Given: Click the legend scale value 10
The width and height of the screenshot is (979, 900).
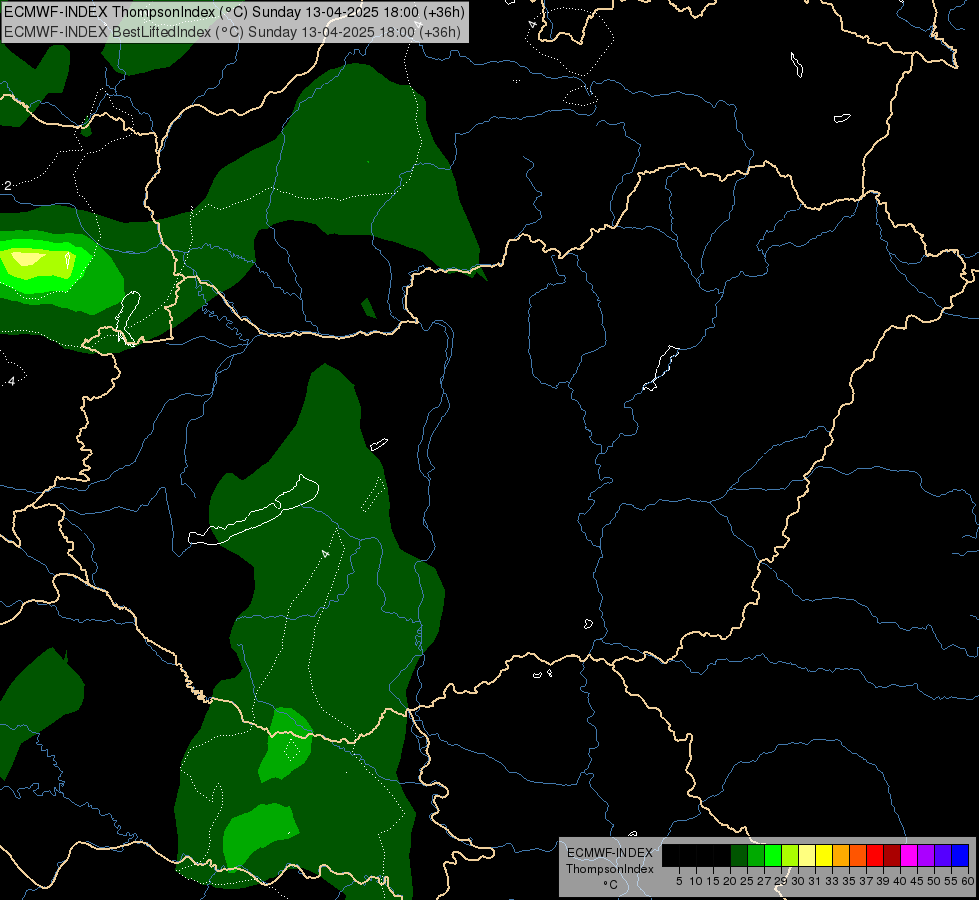Looking at the screenshot, I should [x=696, y=881].
